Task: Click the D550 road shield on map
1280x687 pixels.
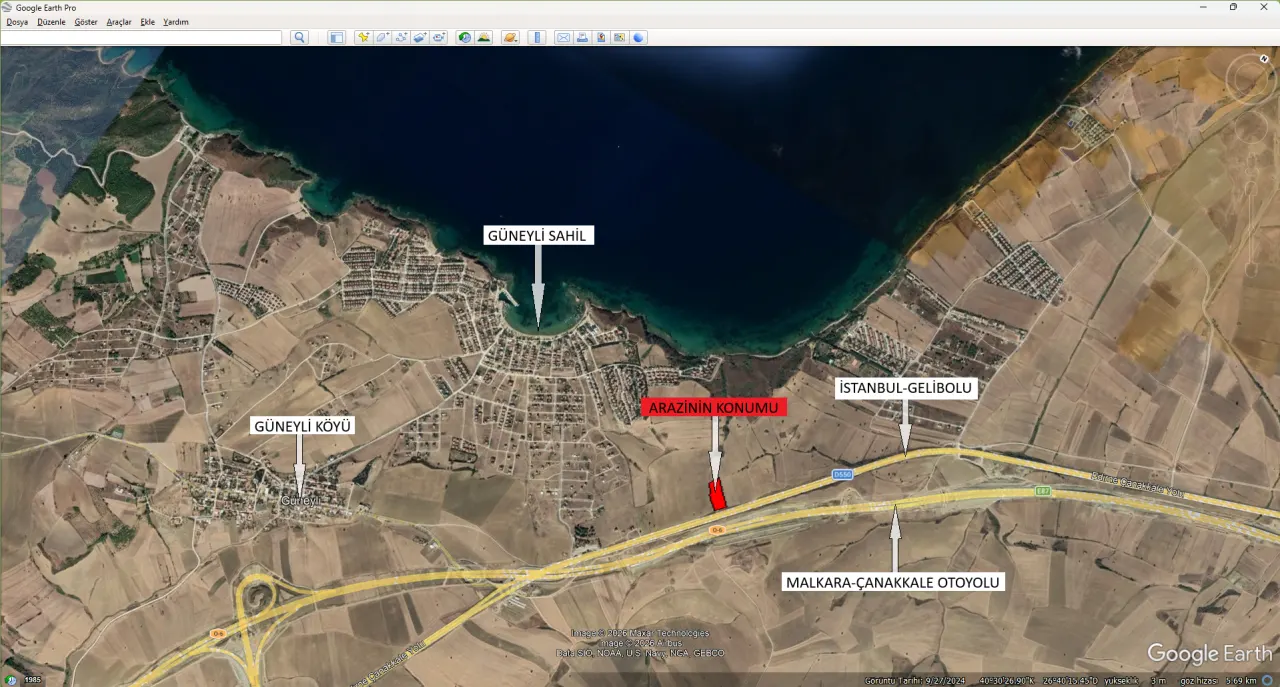Action: click(x=842, y=474)
